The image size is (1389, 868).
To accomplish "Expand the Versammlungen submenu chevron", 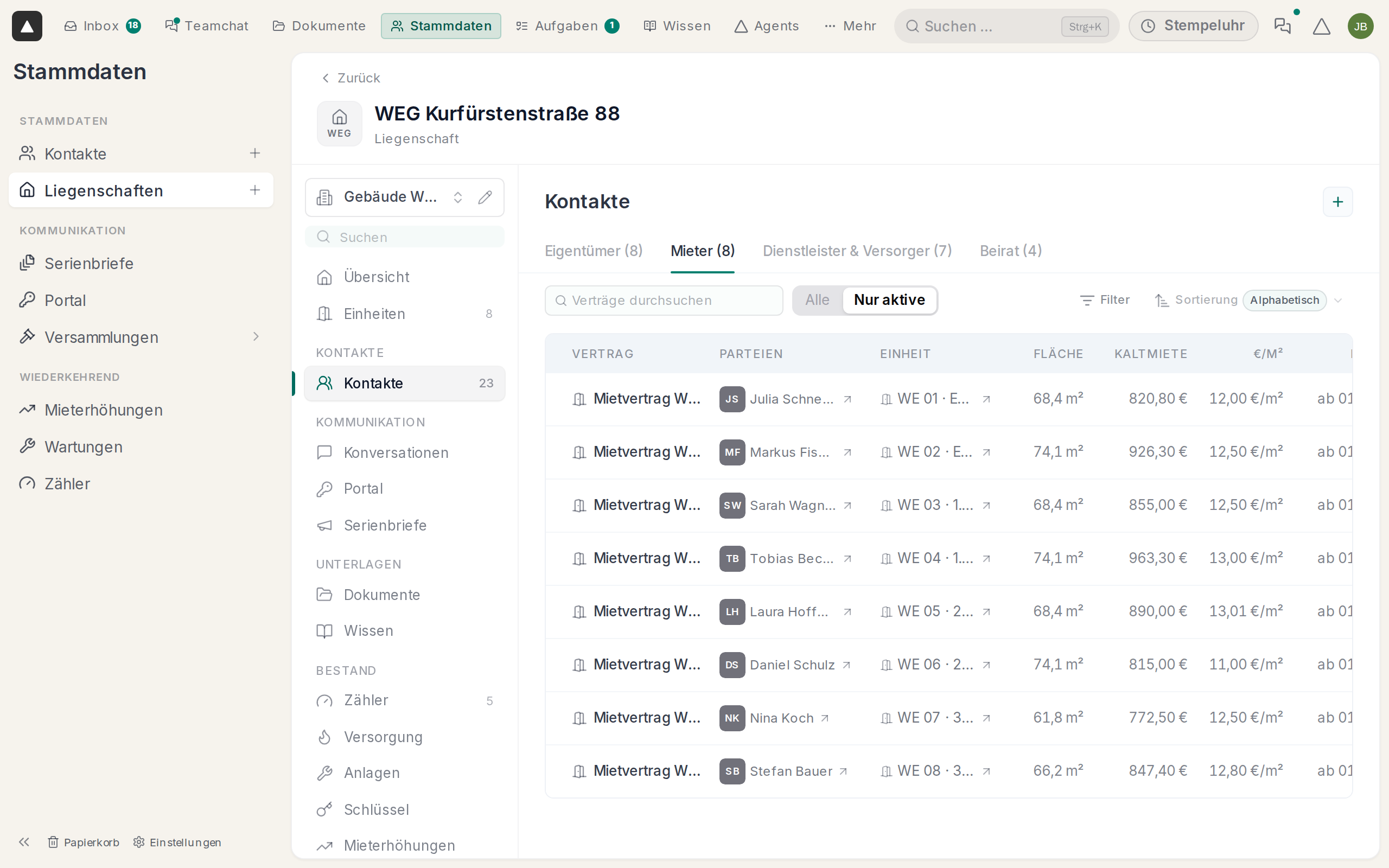I will (x=256, y=337).
